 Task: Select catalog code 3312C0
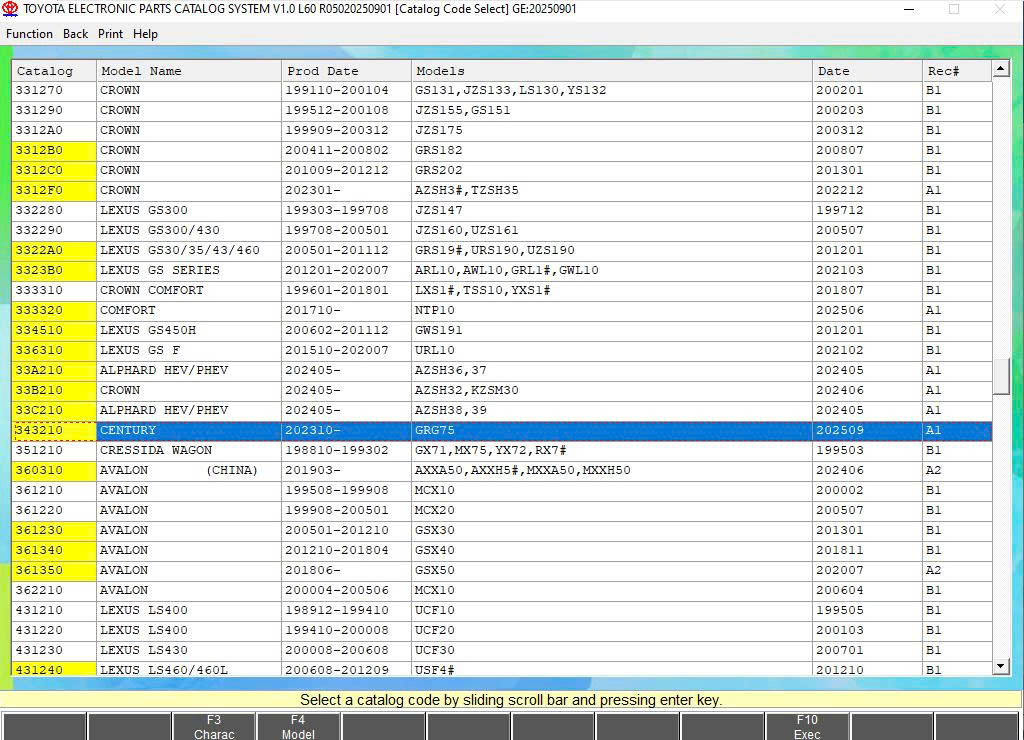54,170
